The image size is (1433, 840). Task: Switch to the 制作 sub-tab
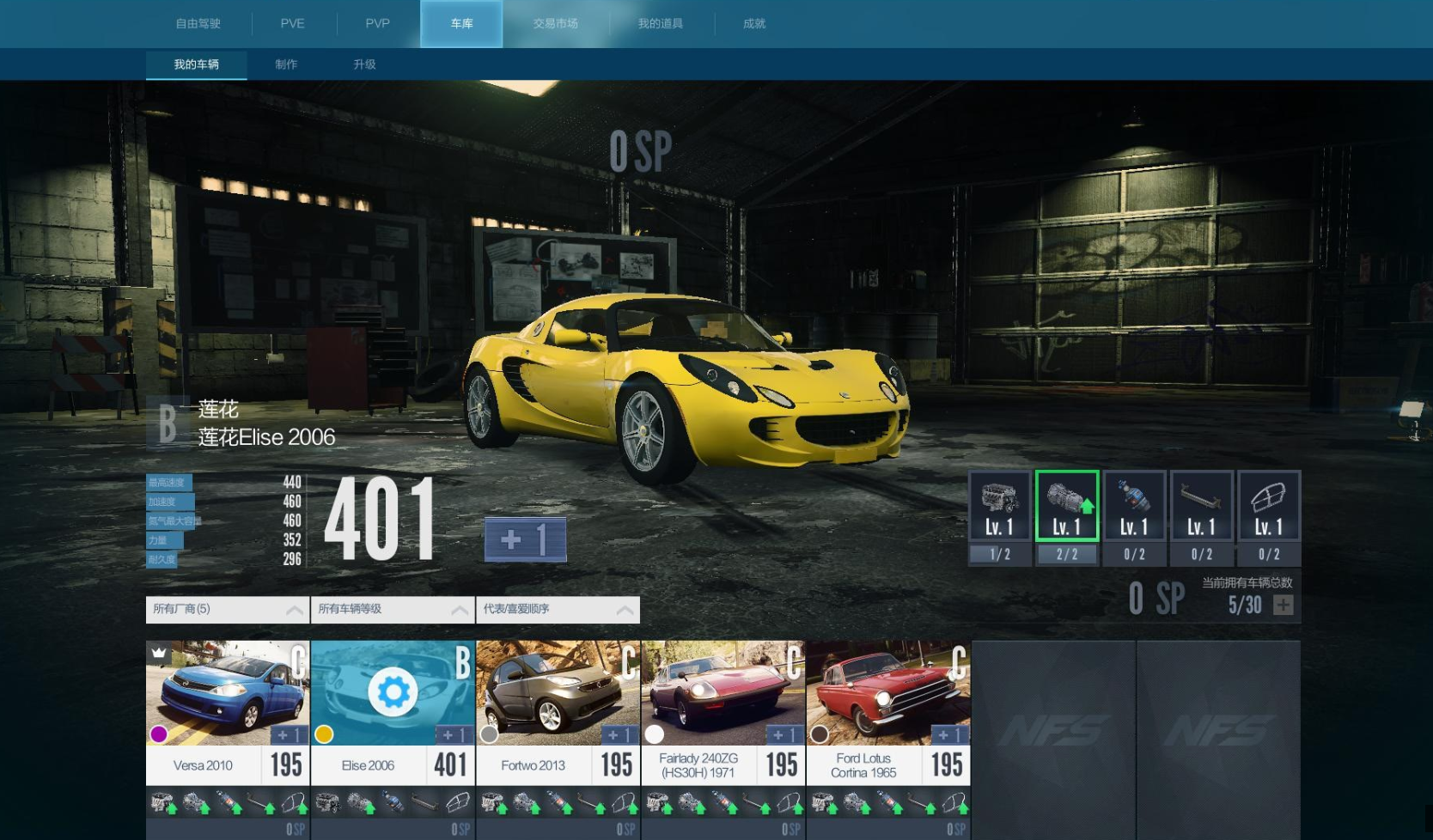(x=286, y=64)
